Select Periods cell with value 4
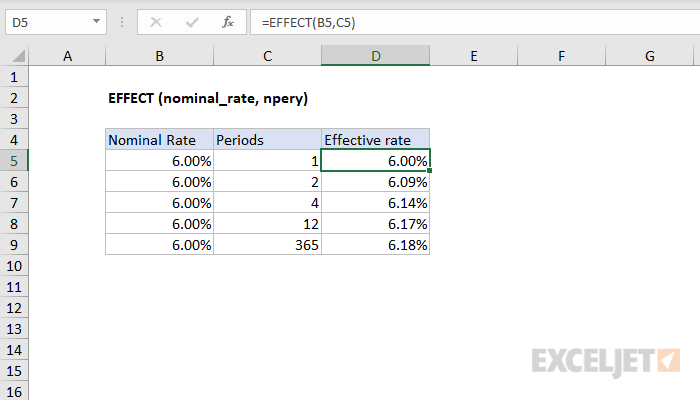 (x=267, y=203)
